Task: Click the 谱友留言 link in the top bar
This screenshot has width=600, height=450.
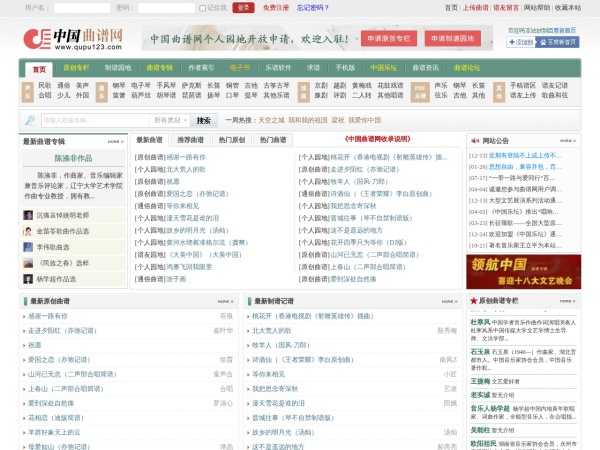Action: tap(506, 8)
